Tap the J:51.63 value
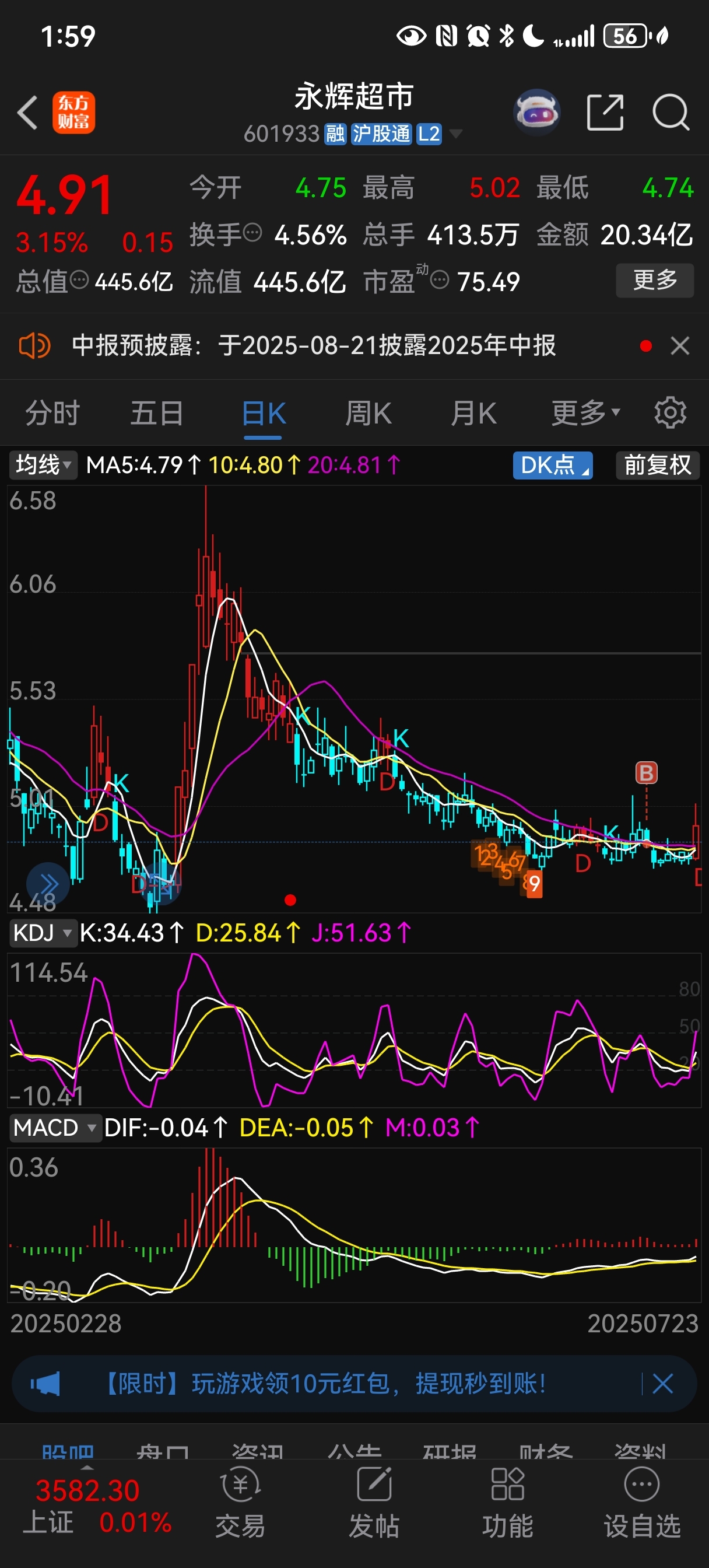This screenshot has height=1568, width=709. pyautogui.click(x=361, y=933)
